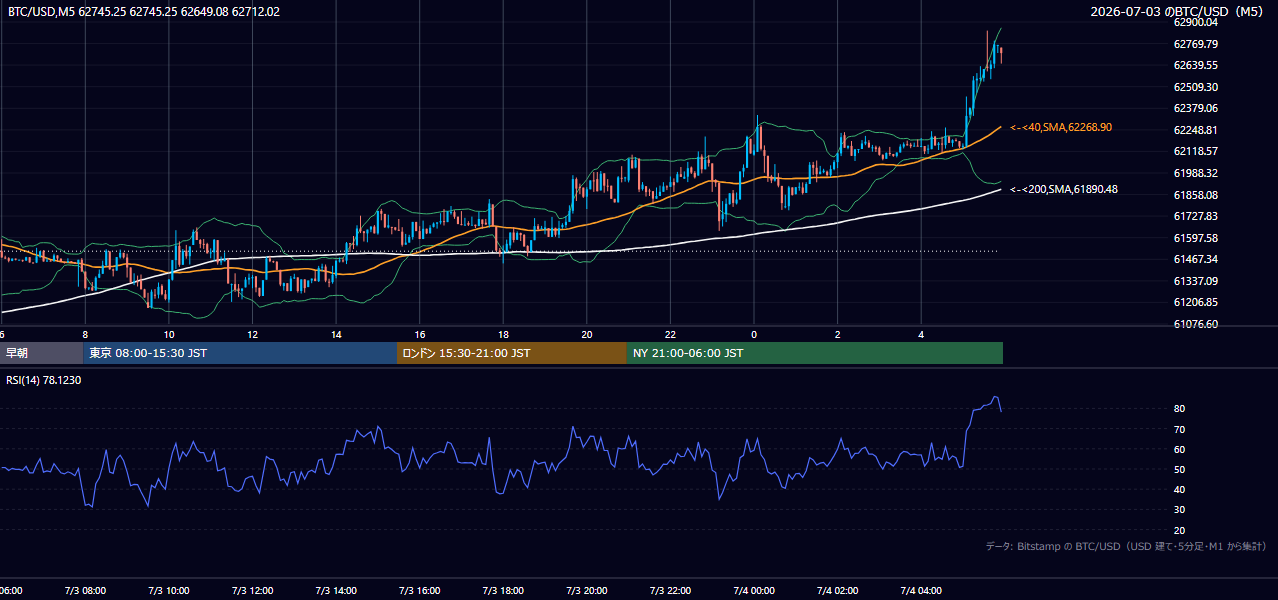Viewport: 1278px width, 600px height.
Task: Click the 61467.34 price axis label
Action: pyautogui.click(x=1196, y=259)
